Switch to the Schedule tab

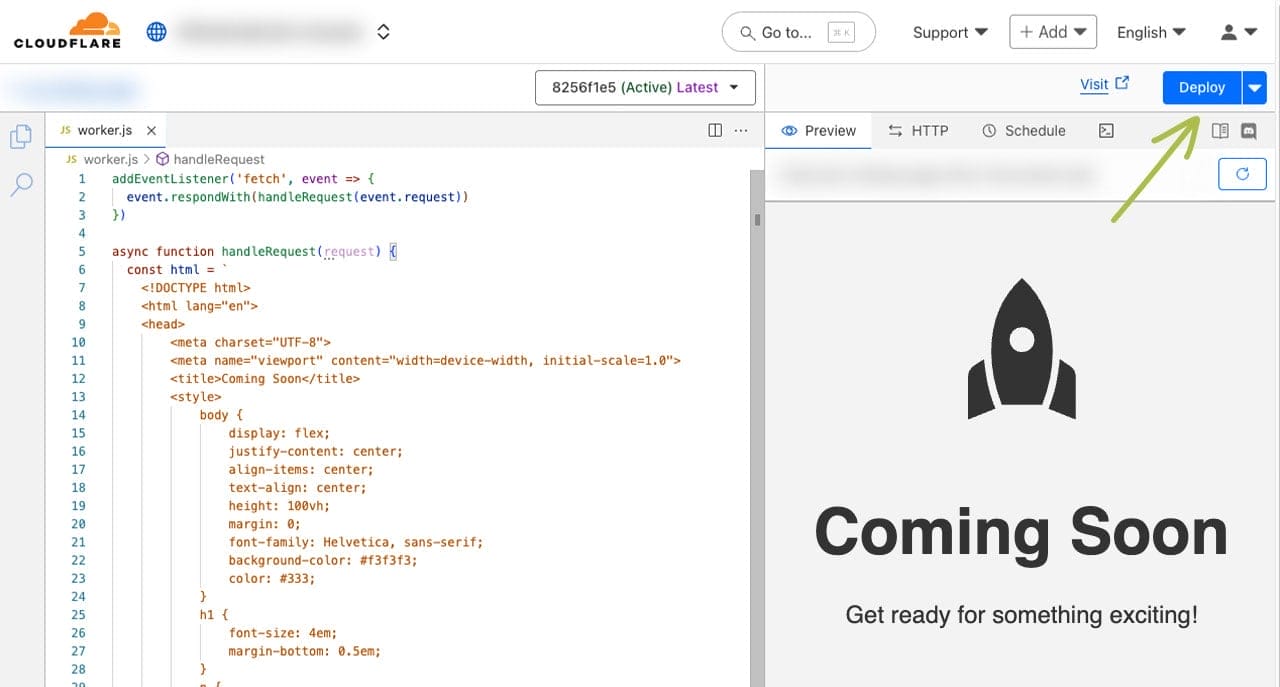[x=1024, y=130]
